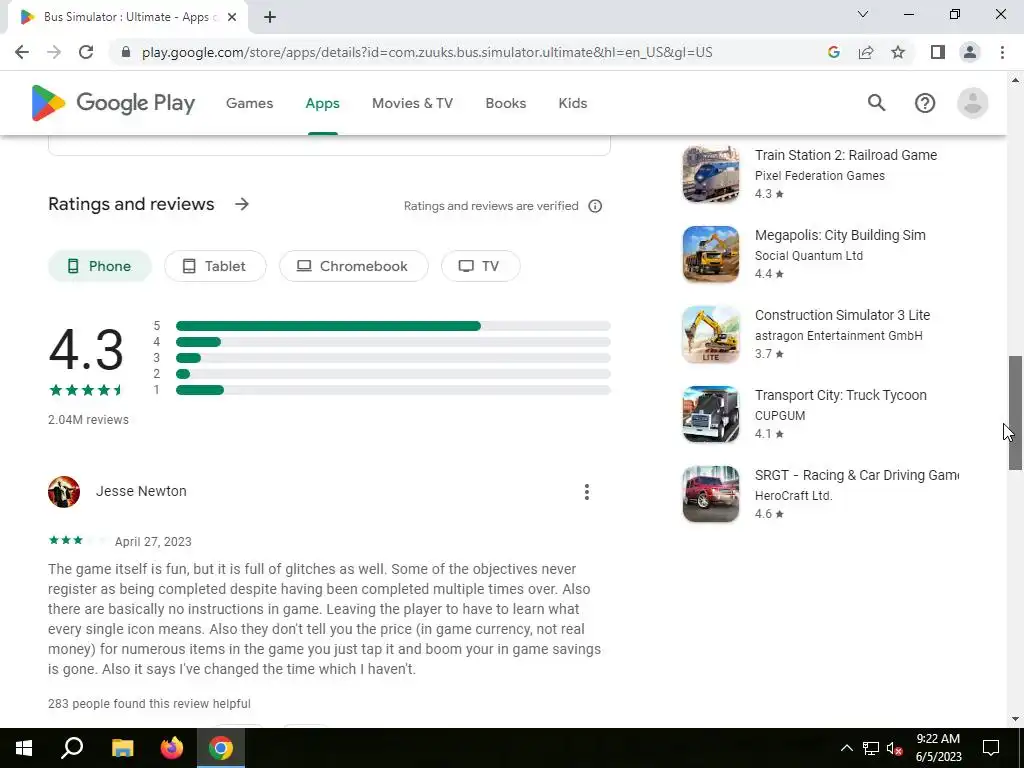Click the Ratings and reviews heading
This screenshot has width=1024, height=768.
point(131,204)
